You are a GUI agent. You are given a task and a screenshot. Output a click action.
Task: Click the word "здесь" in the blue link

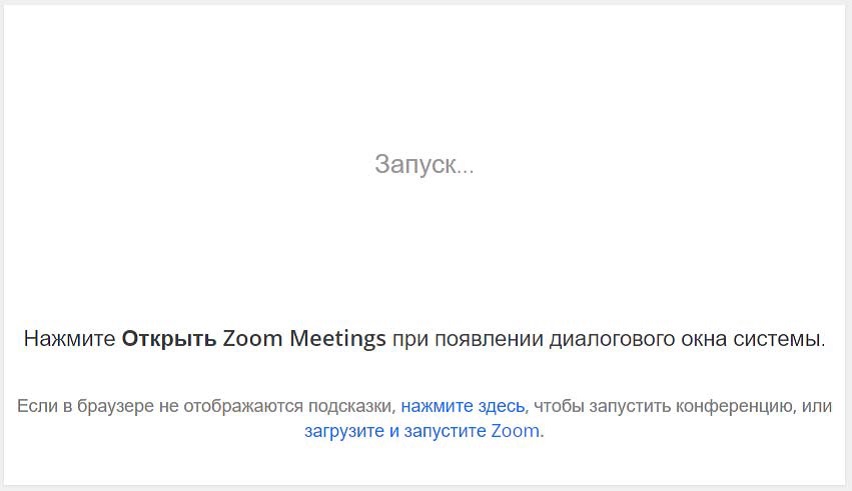click(x=501, y=406)
